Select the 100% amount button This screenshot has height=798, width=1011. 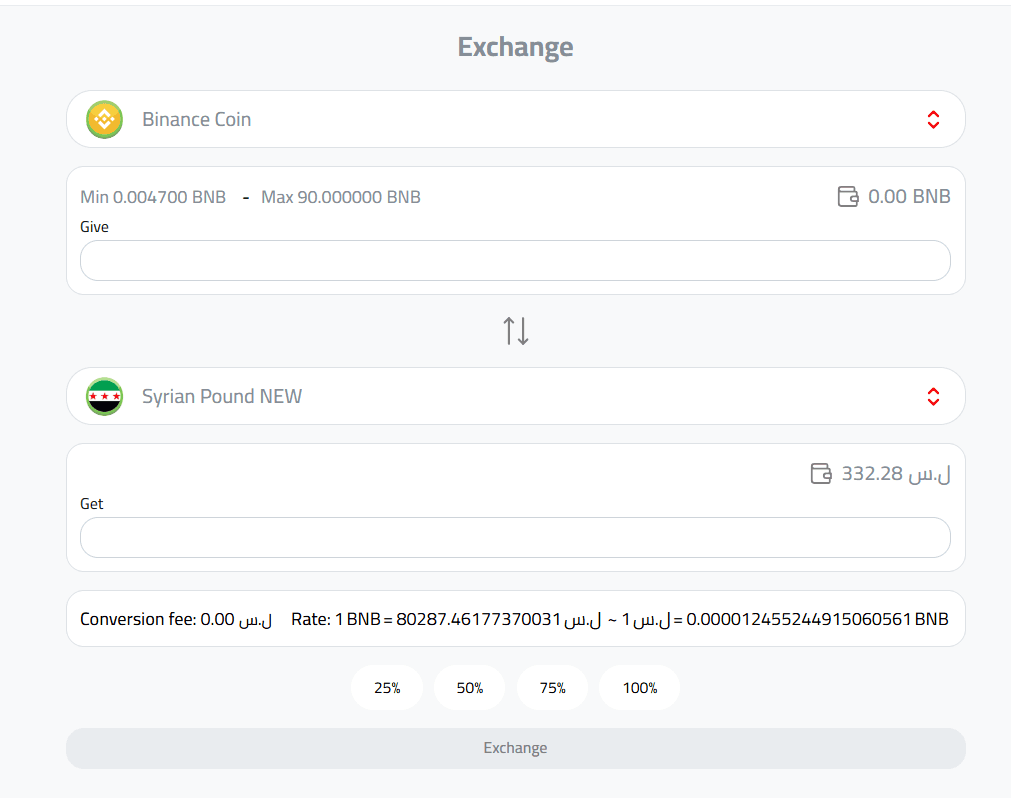tap(638, 687)
